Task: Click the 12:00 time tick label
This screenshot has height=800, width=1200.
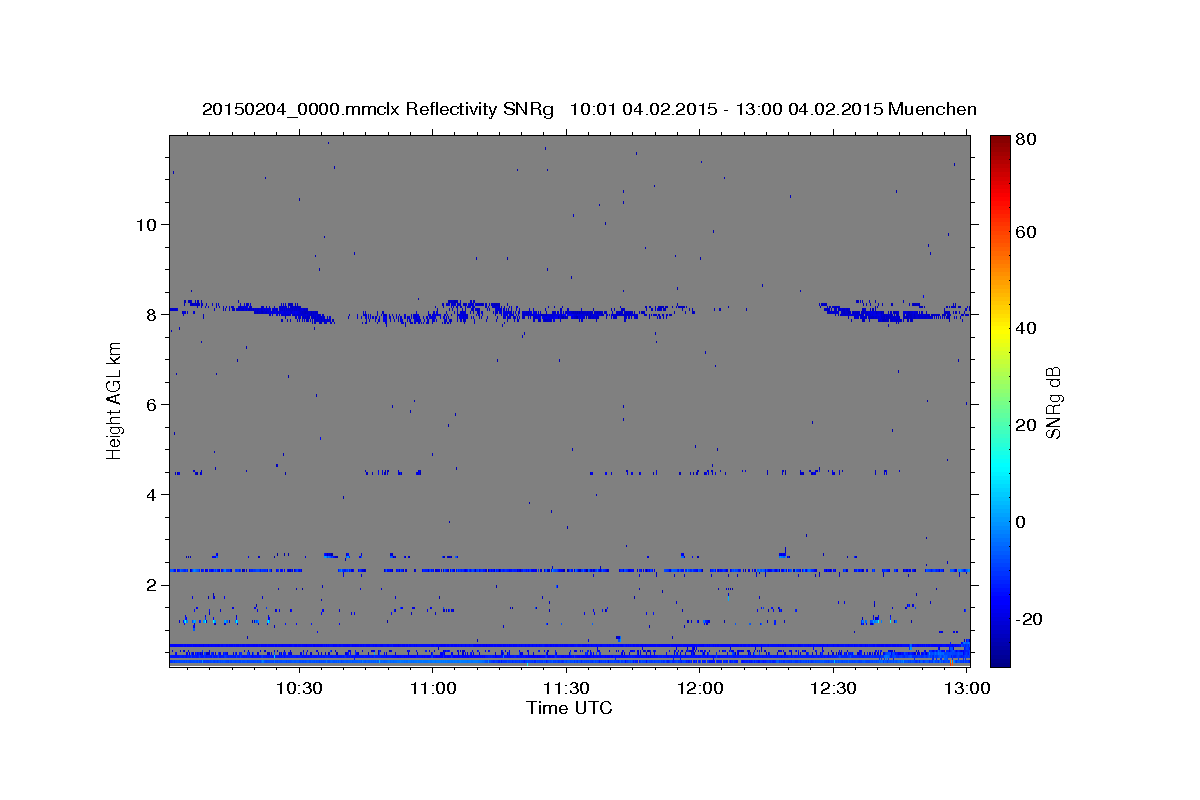Action: 700,689
